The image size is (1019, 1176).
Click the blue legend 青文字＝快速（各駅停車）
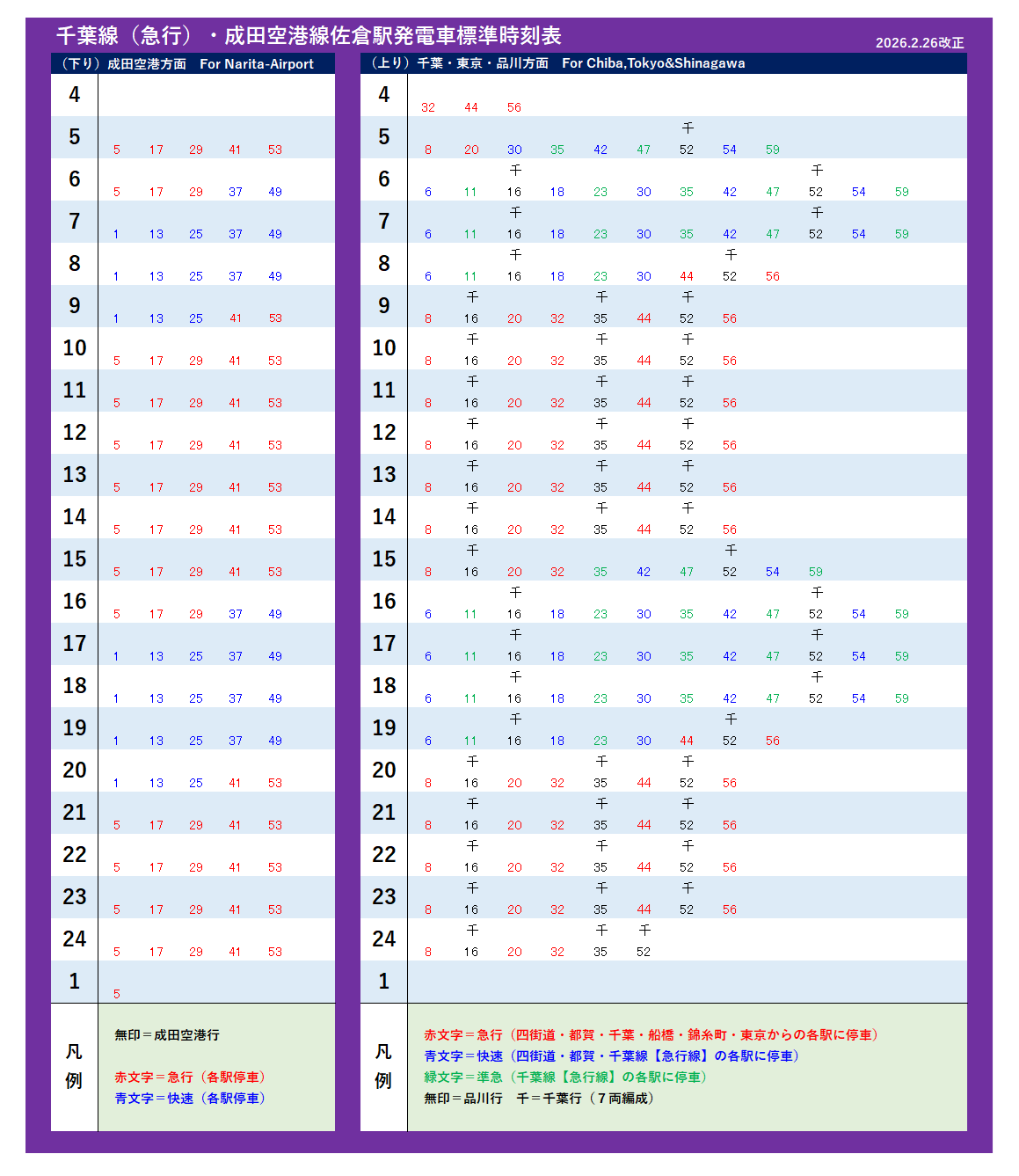tap(190, 1098)
